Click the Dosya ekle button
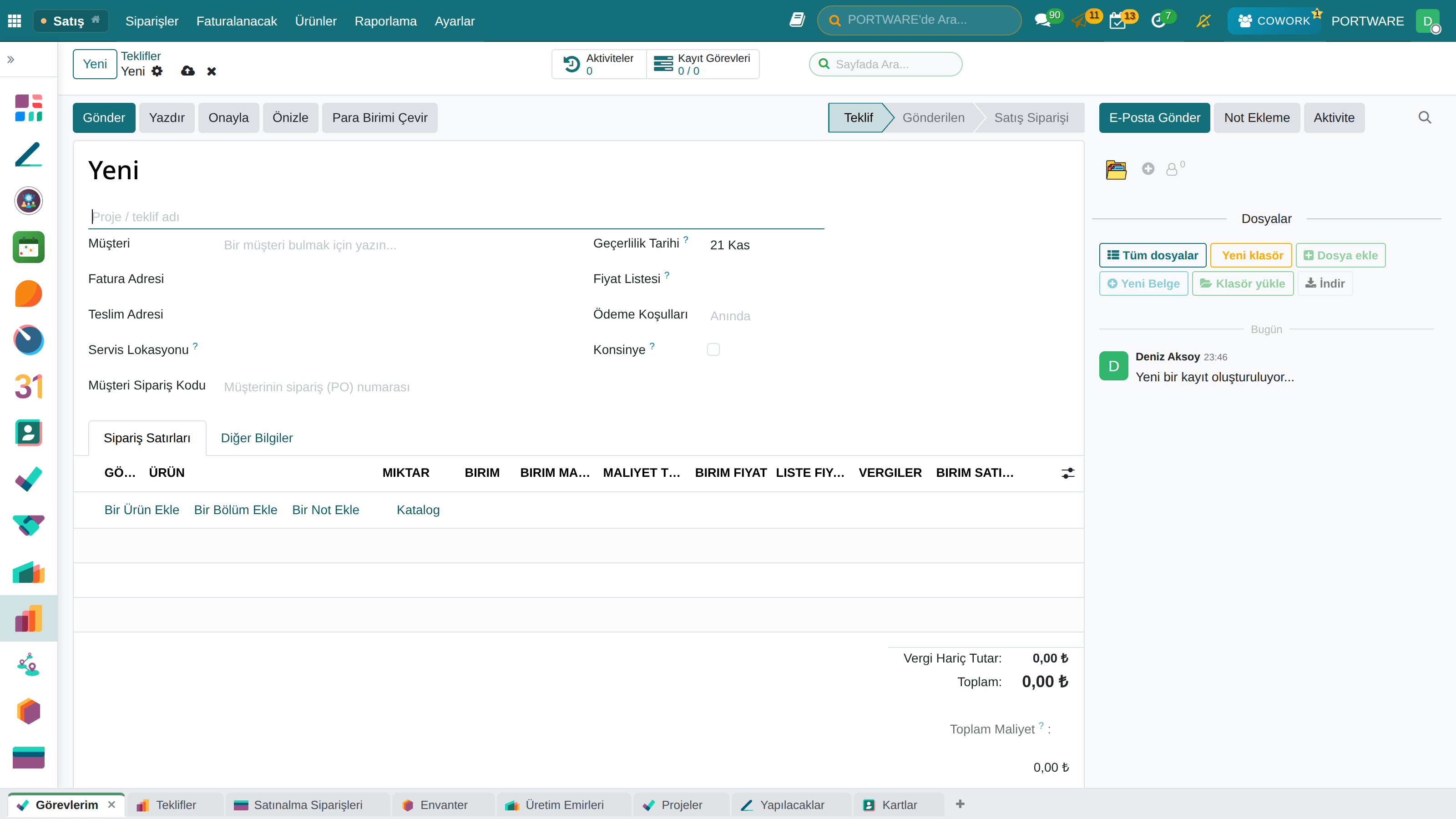Image resolution: width=1456 pixels, height=819 pixels. (1340, 255)
